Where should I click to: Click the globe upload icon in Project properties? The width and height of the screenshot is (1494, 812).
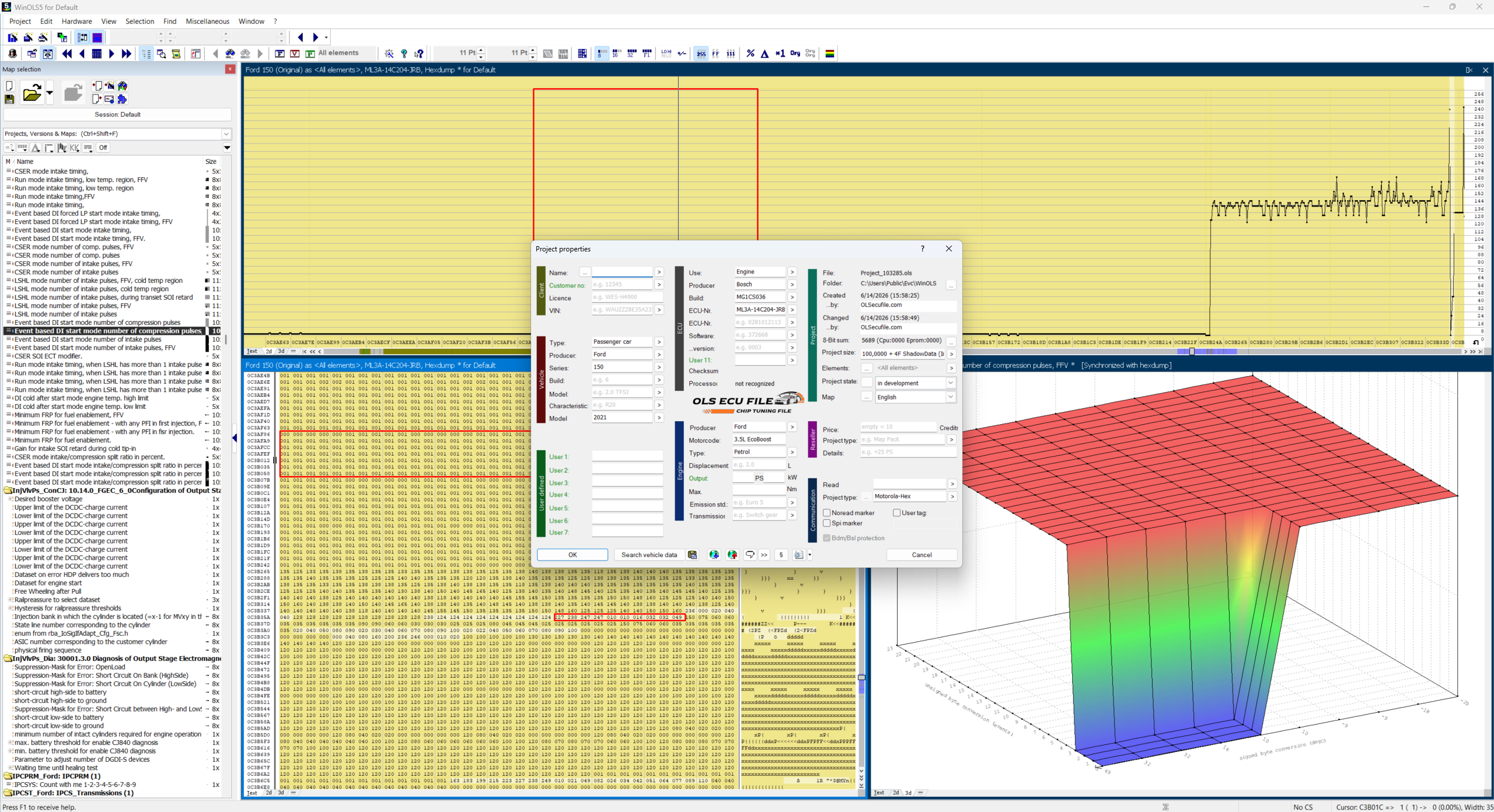[x=732, y=555]
